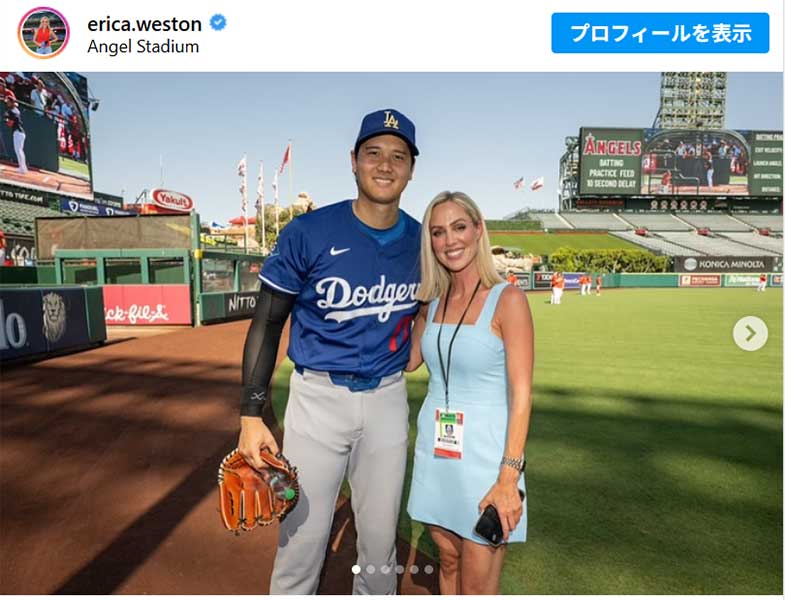The height and width of the screenshot is (600, 785).
Task: Open the Angel Stadium location link
Action: click(143, 47)
